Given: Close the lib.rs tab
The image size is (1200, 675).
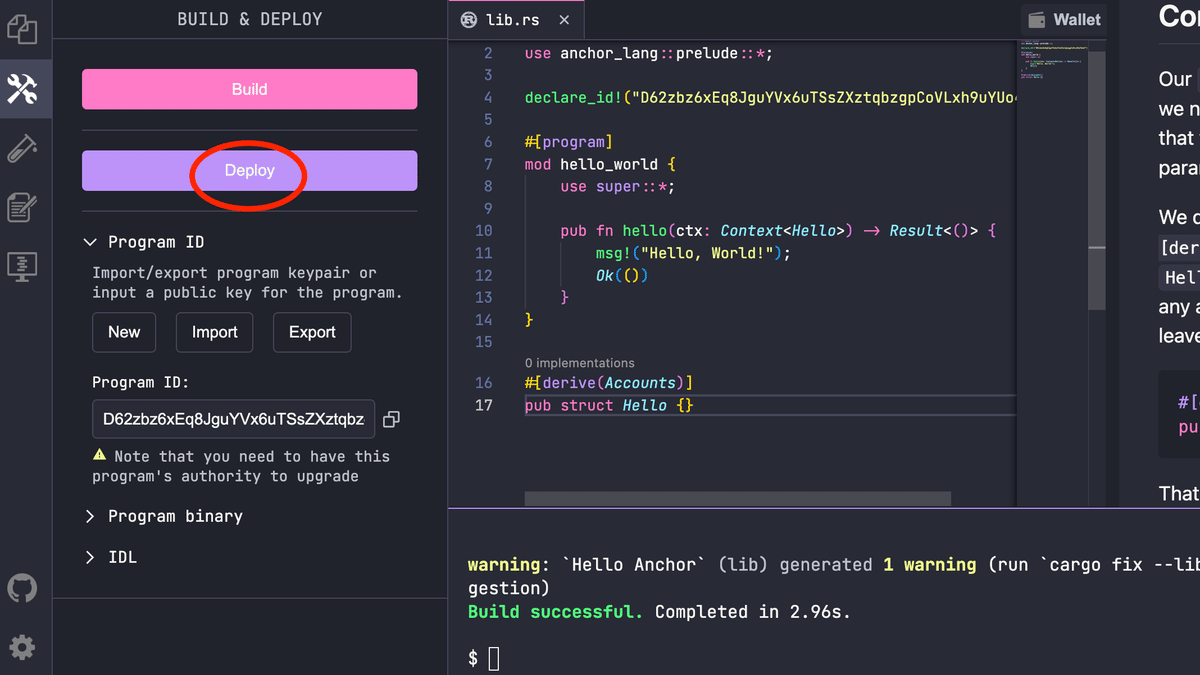Looking at the screenshot, I should (x=564, y=19).
